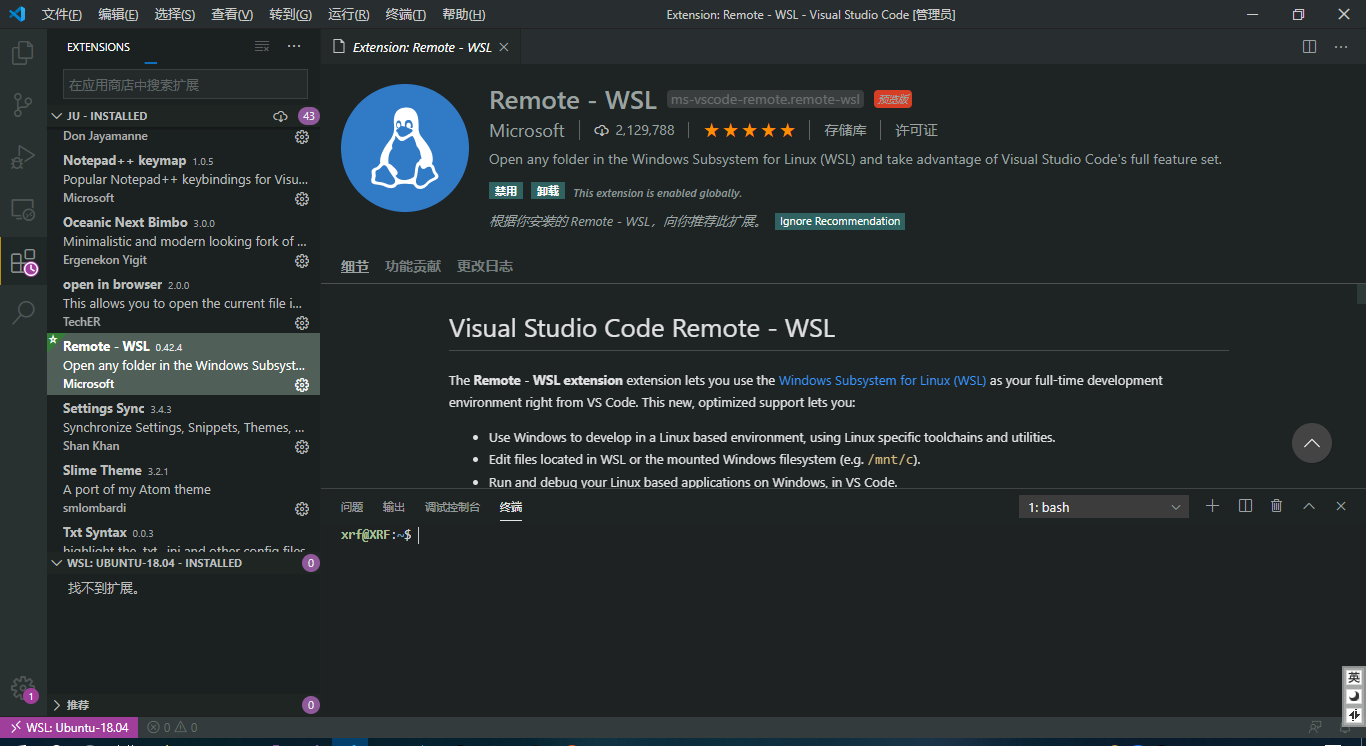Close the terminal panel

coord(1341,506)
